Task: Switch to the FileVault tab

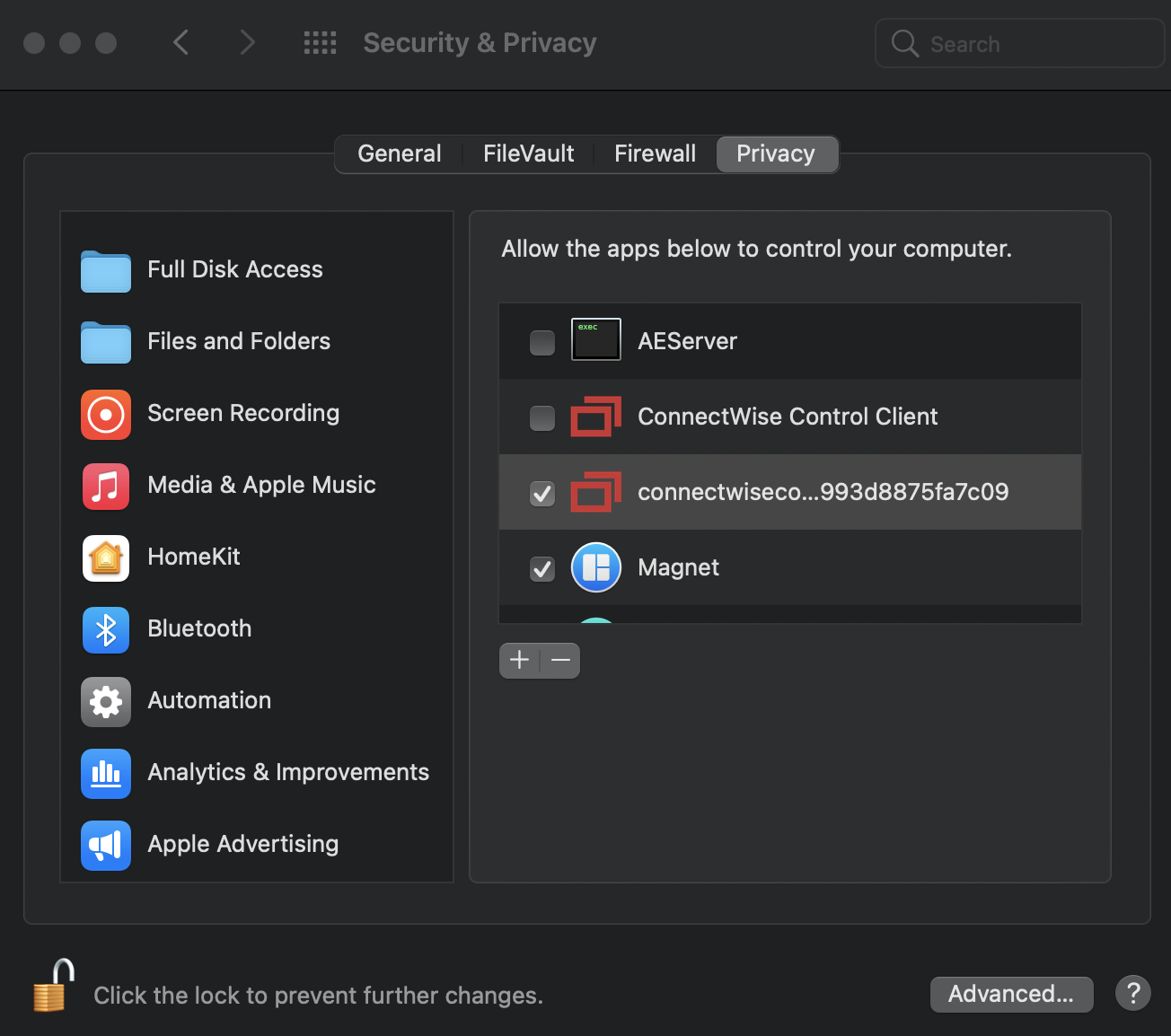Action: click(528, 154)
